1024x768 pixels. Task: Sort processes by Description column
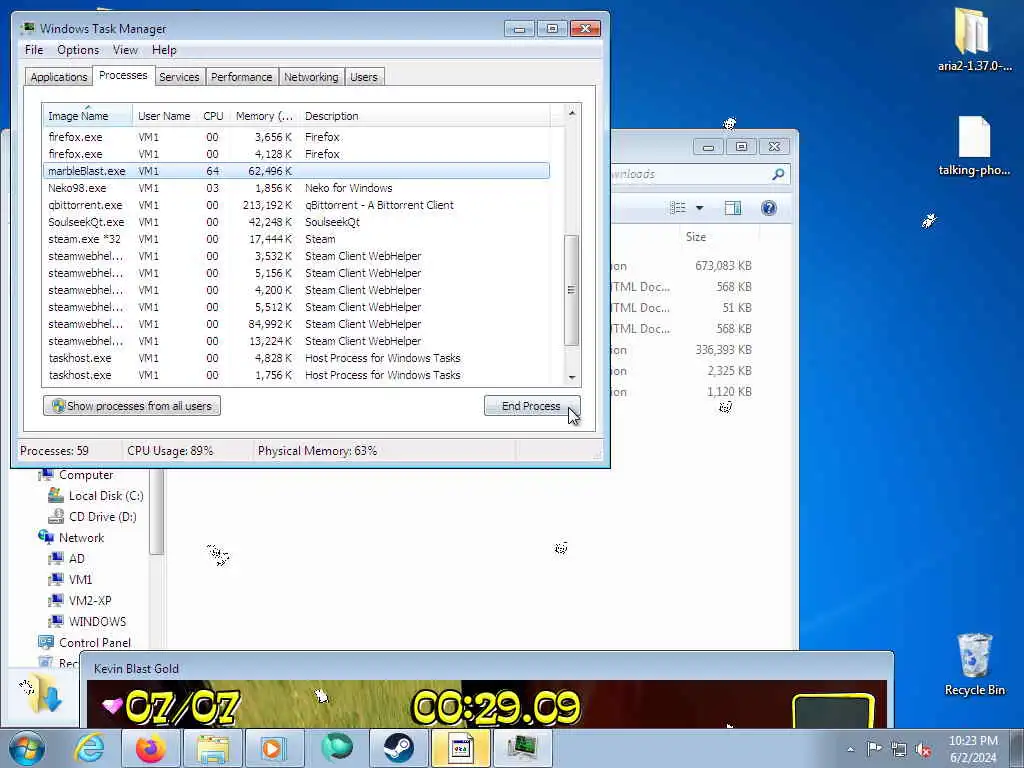click(424, 116)
